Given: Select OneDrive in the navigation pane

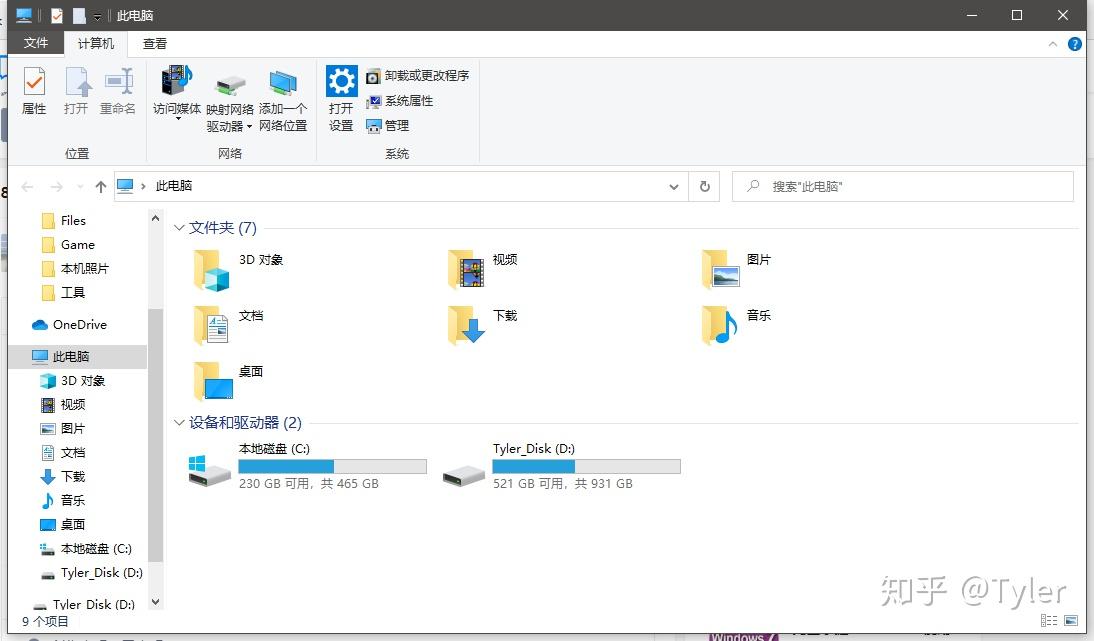Looking at the screenshot, I should [x=70, y=324].
